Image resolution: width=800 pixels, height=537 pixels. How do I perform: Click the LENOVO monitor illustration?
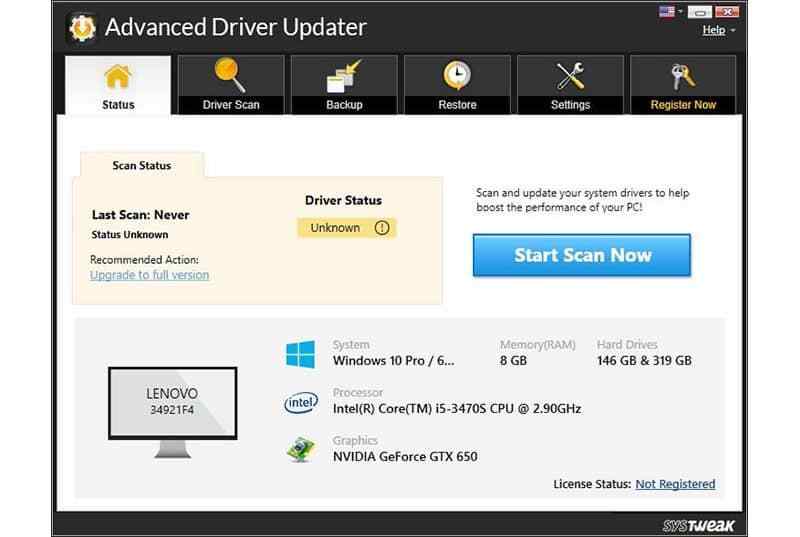click(172, 412)
